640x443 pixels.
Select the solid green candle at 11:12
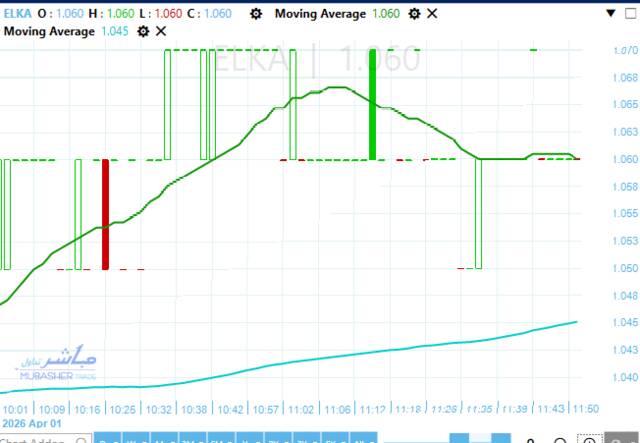point(373,104)
